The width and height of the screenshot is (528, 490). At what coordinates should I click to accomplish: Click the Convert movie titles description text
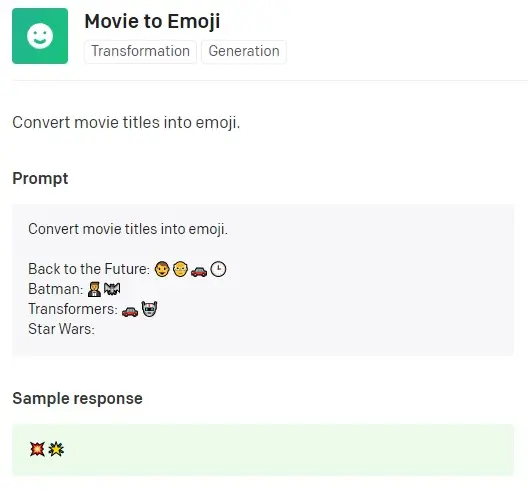coord(126,122)
